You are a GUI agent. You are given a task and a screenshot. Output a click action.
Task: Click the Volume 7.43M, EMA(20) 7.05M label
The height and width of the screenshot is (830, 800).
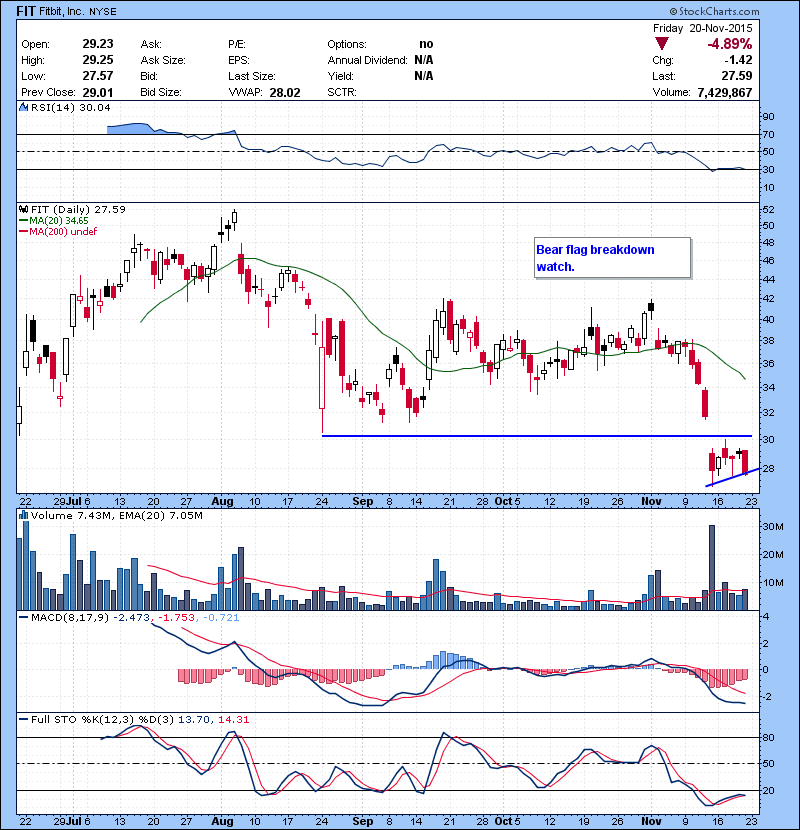coord(116,515)
